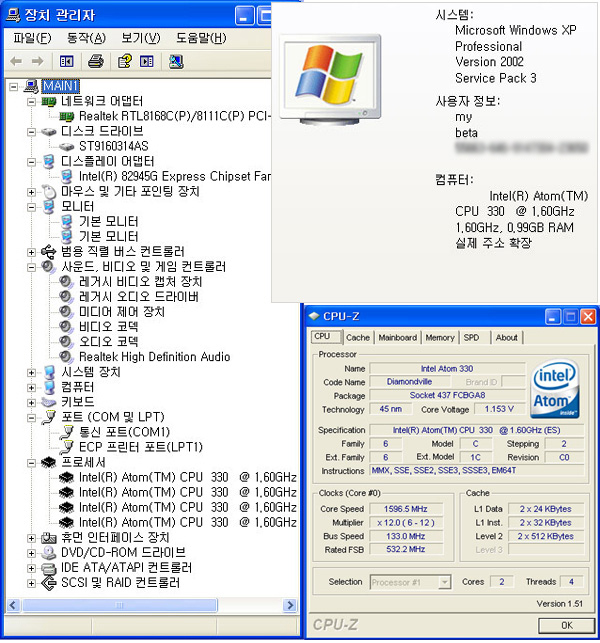Minimize the Device Manager window
The height and width of the screenshot is (643, 600).
[244, 16]
